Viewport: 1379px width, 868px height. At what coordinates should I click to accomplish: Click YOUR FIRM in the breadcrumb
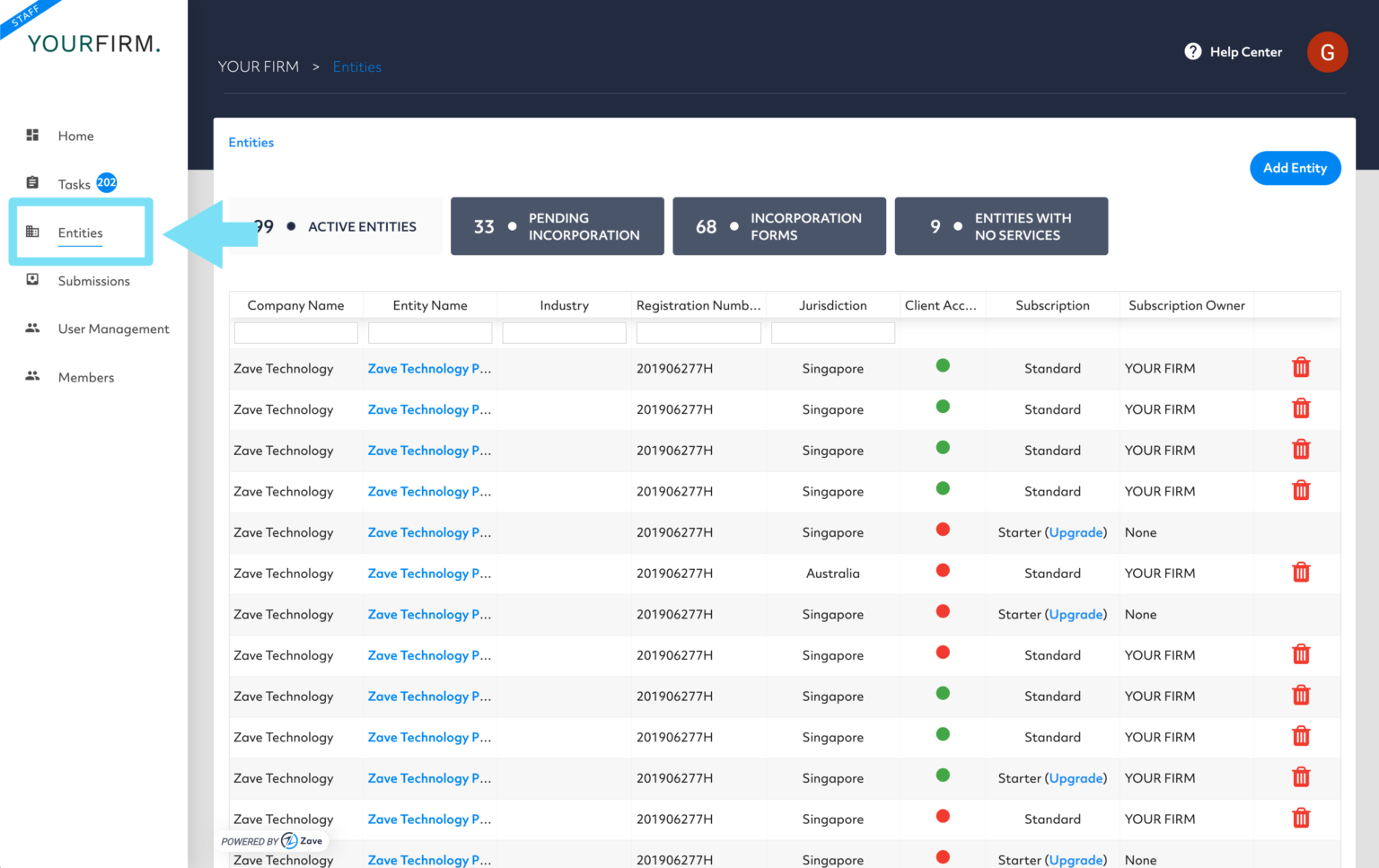point(259,66)
